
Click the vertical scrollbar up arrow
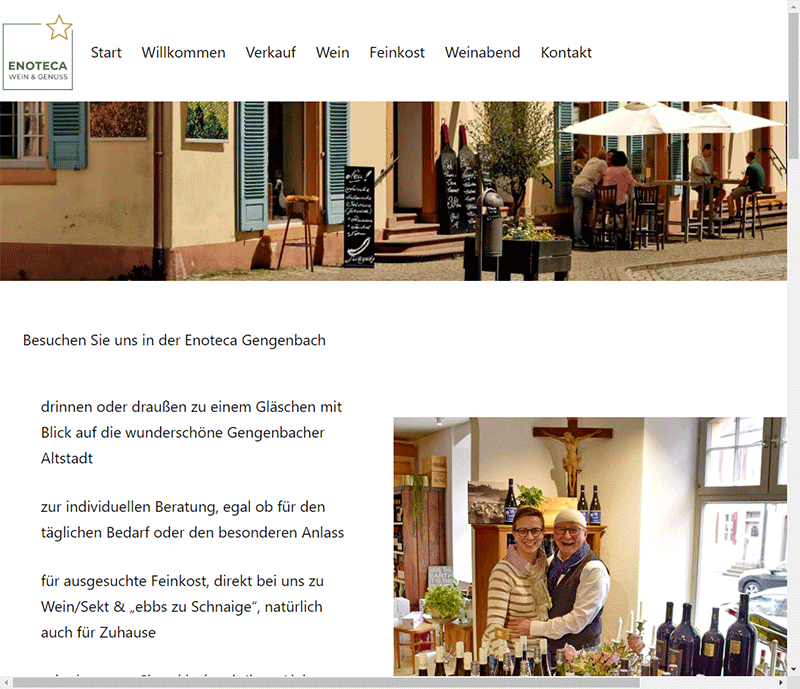(x=793, y=5)
